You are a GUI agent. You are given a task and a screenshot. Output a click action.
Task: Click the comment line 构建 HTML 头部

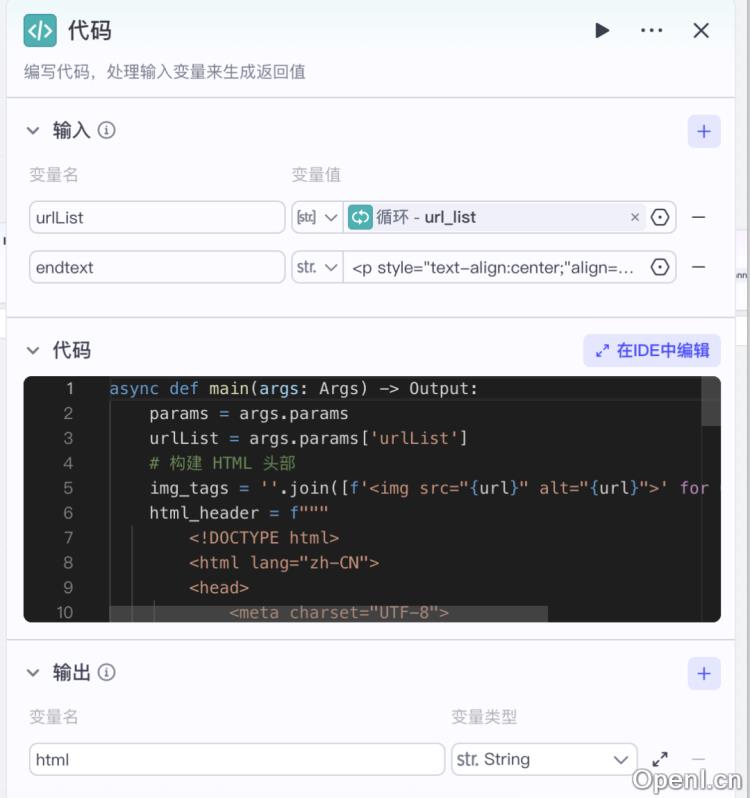pyautogui.click(x=222, y=464)
